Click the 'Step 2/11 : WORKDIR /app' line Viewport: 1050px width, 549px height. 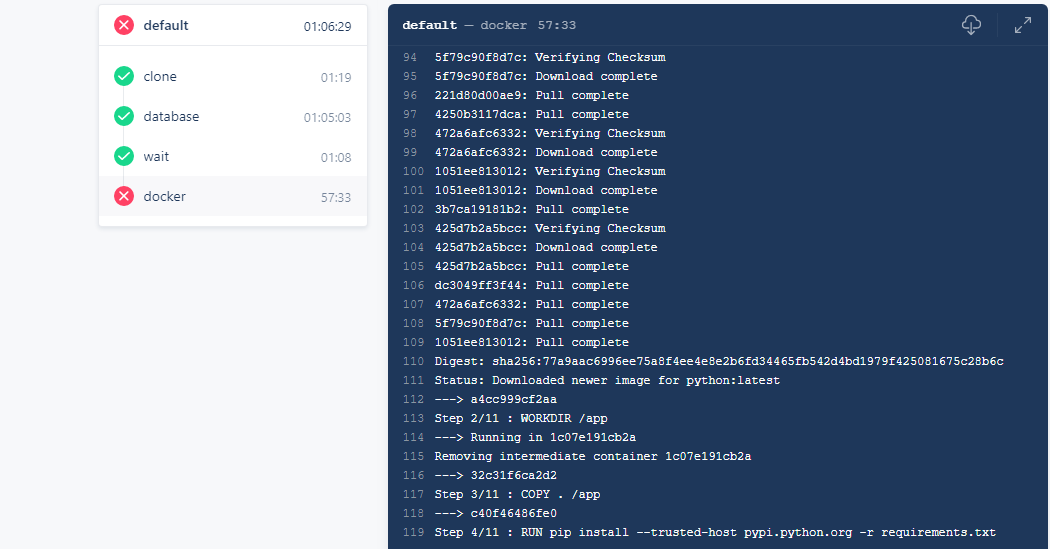tap(521, 418)
